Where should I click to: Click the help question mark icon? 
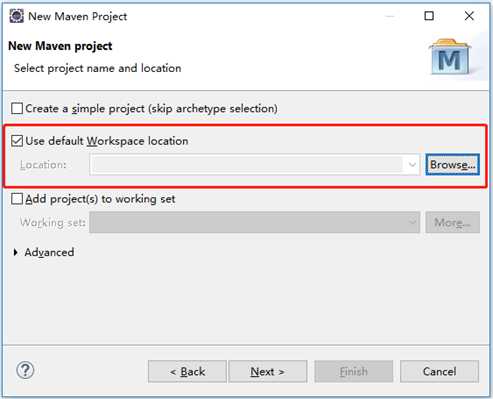[25, 370]
